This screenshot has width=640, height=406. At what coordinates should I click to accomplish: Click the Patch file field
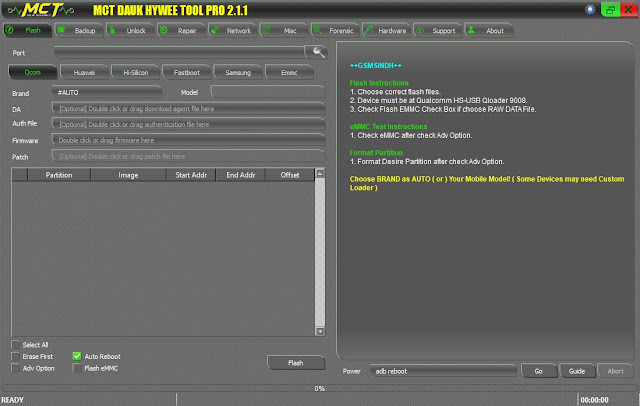click(189, 156)
